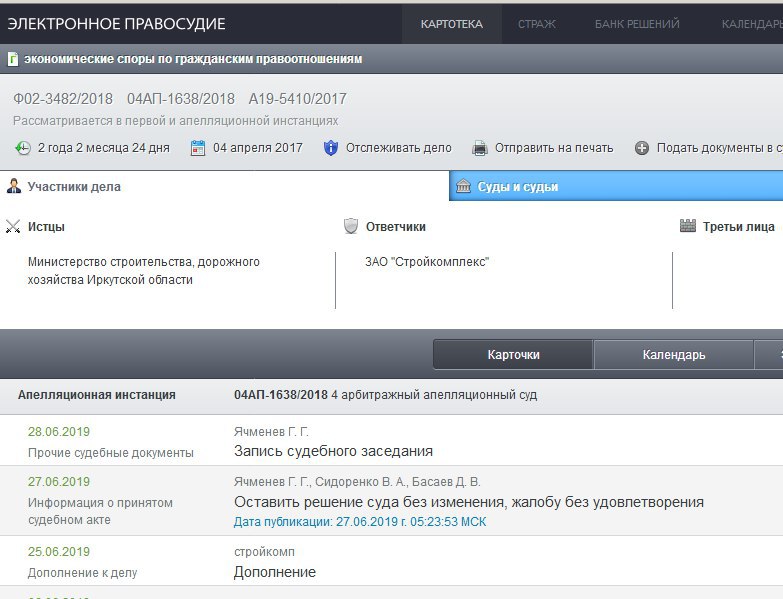Click the courthouse icon for Суды и судьи
783x599 pixels.
[463, 186]
